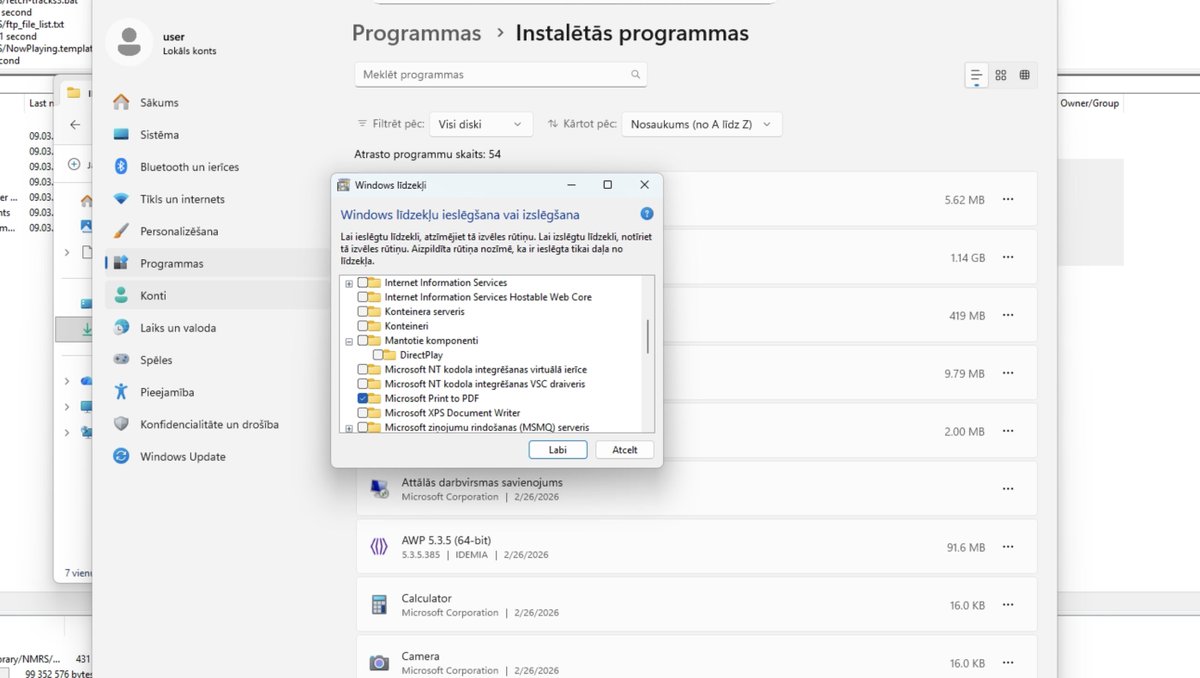Tick the Konteinera serveris checkbox
Screen dimensions: 1200x678
click(x=363, y=312)
